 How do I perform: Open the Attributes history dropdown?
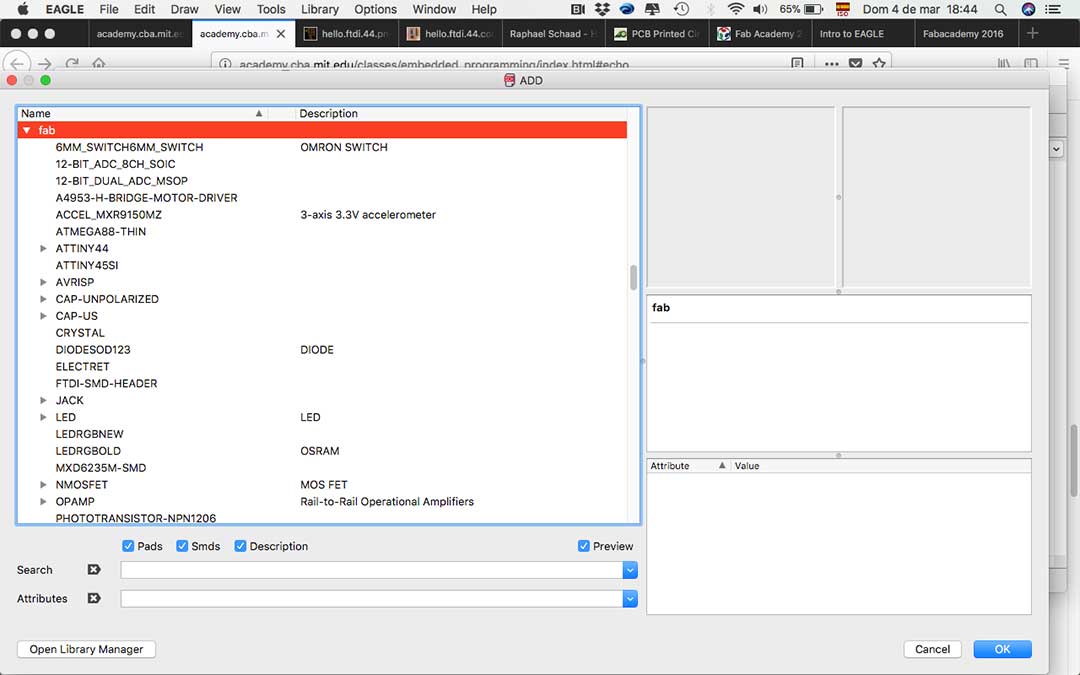coord(630,599)
